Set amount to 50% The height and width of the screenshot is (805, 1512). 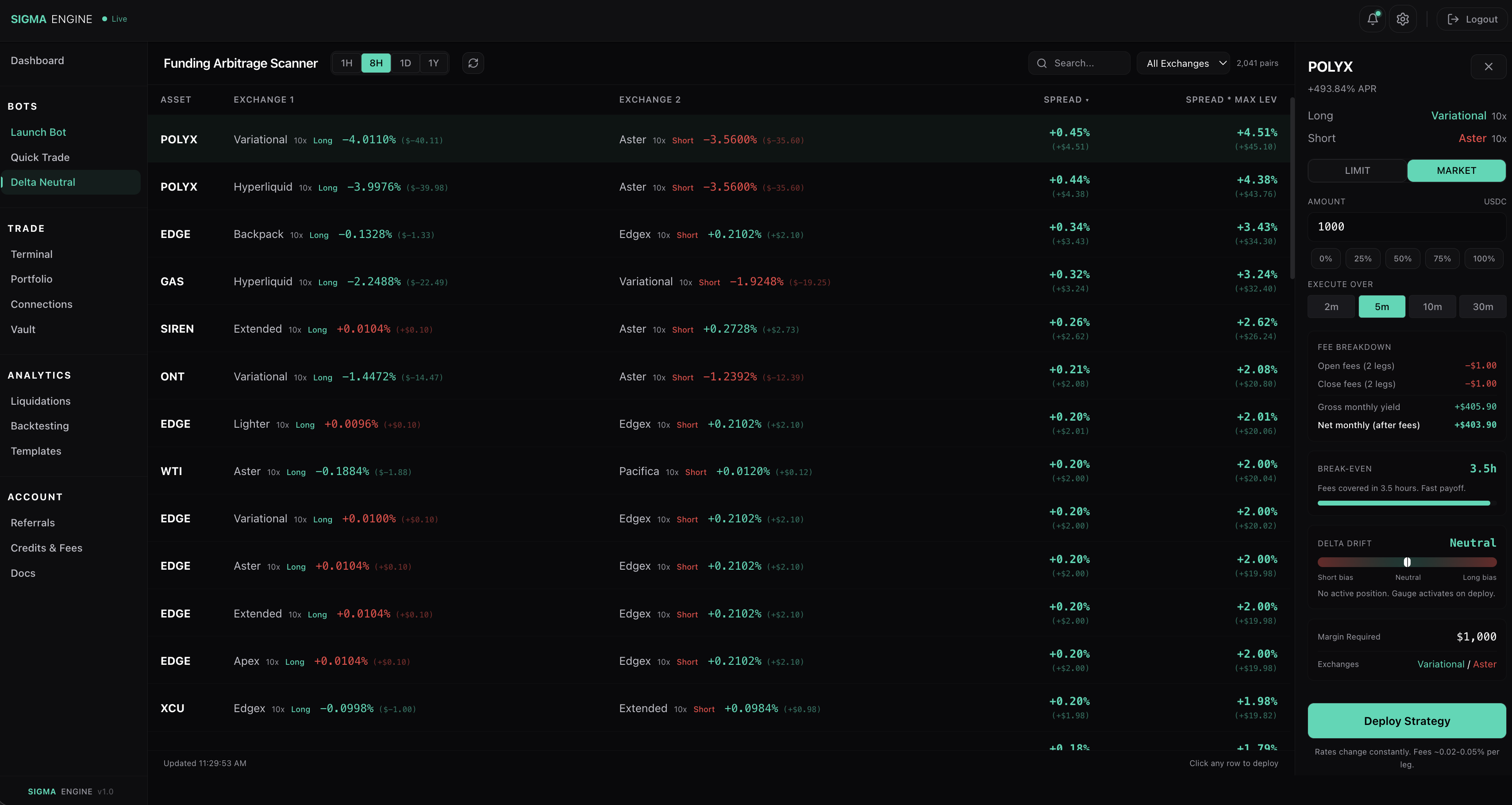point(1403,259)
